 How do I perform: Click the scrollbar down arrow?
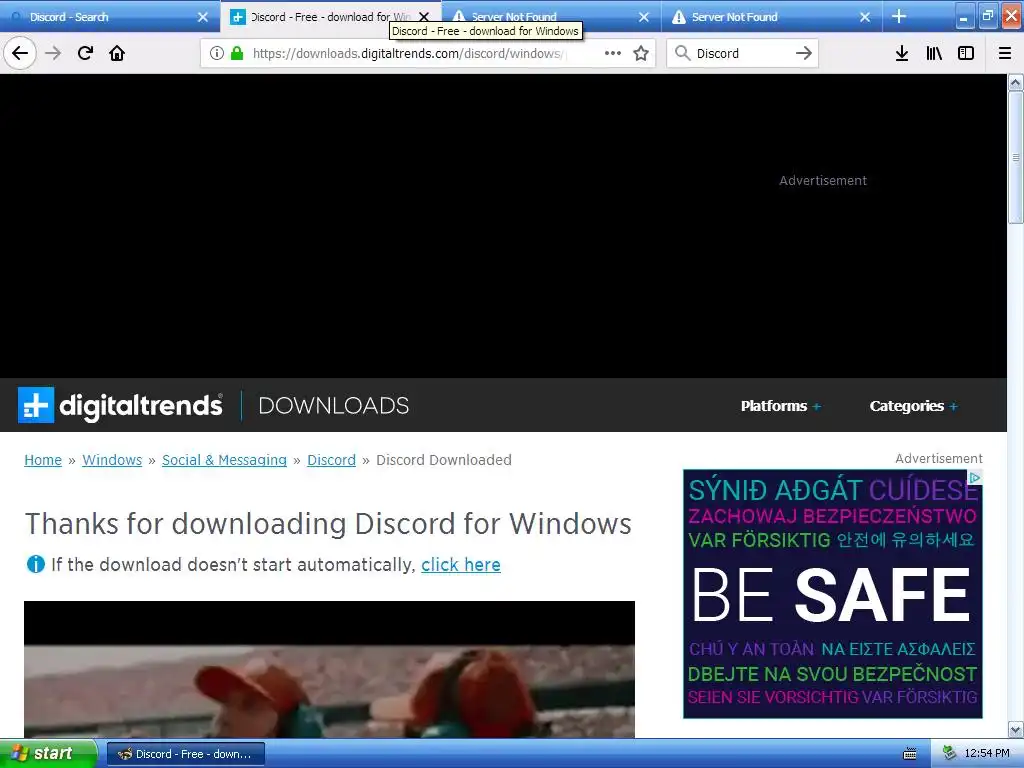1016,729
